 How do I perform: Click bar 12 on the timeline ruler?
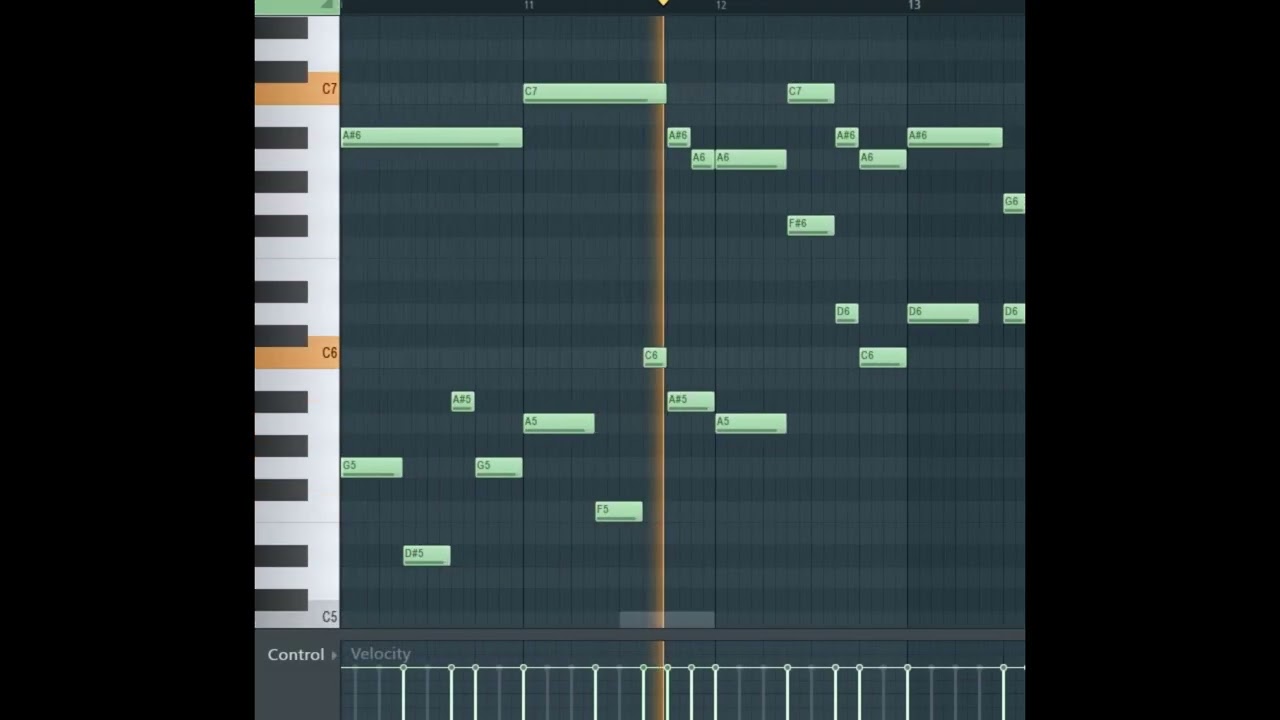pyautogui.click(x=721, y=6)
